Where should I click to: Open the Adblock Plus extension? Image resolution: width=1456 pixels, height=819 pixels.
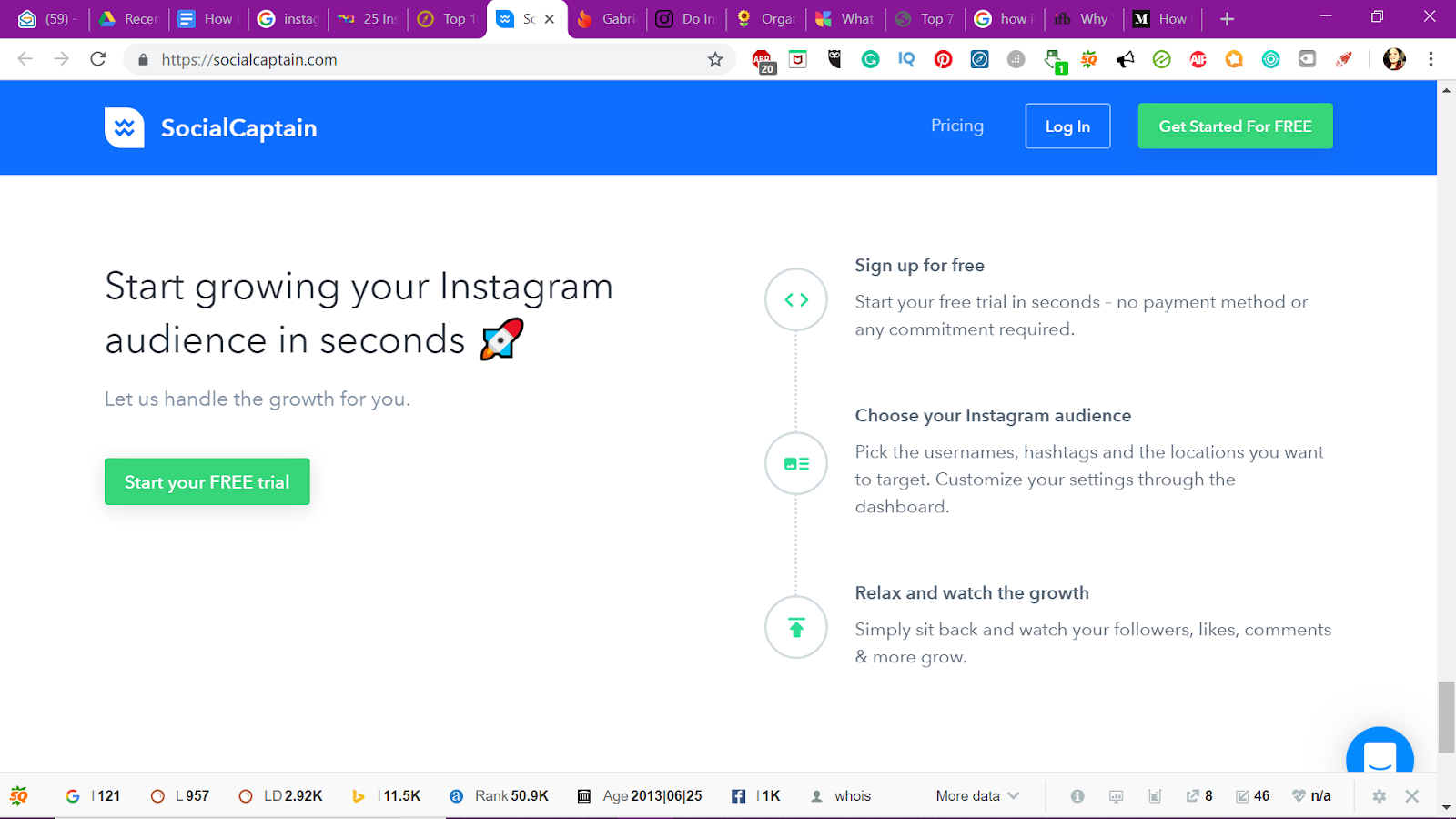763,61
